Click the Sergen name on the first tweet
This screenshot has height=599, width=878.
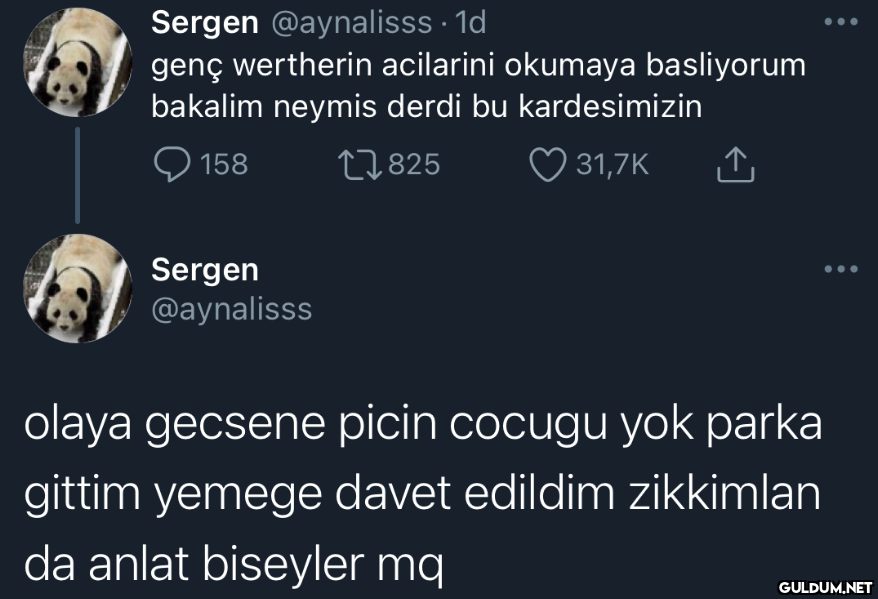tap(205, 24)
